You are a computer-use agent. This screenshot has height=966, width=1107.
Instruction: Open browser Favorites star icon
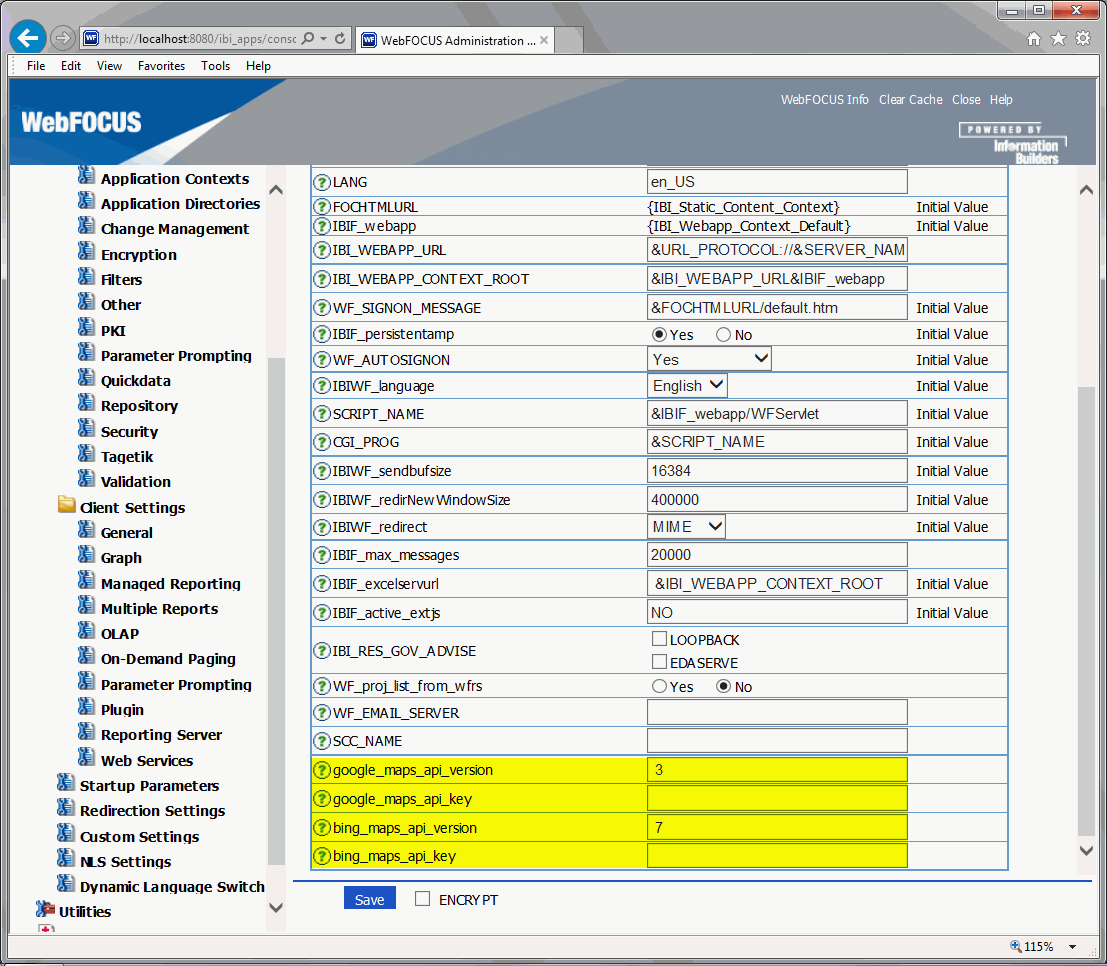point(1058,39)
